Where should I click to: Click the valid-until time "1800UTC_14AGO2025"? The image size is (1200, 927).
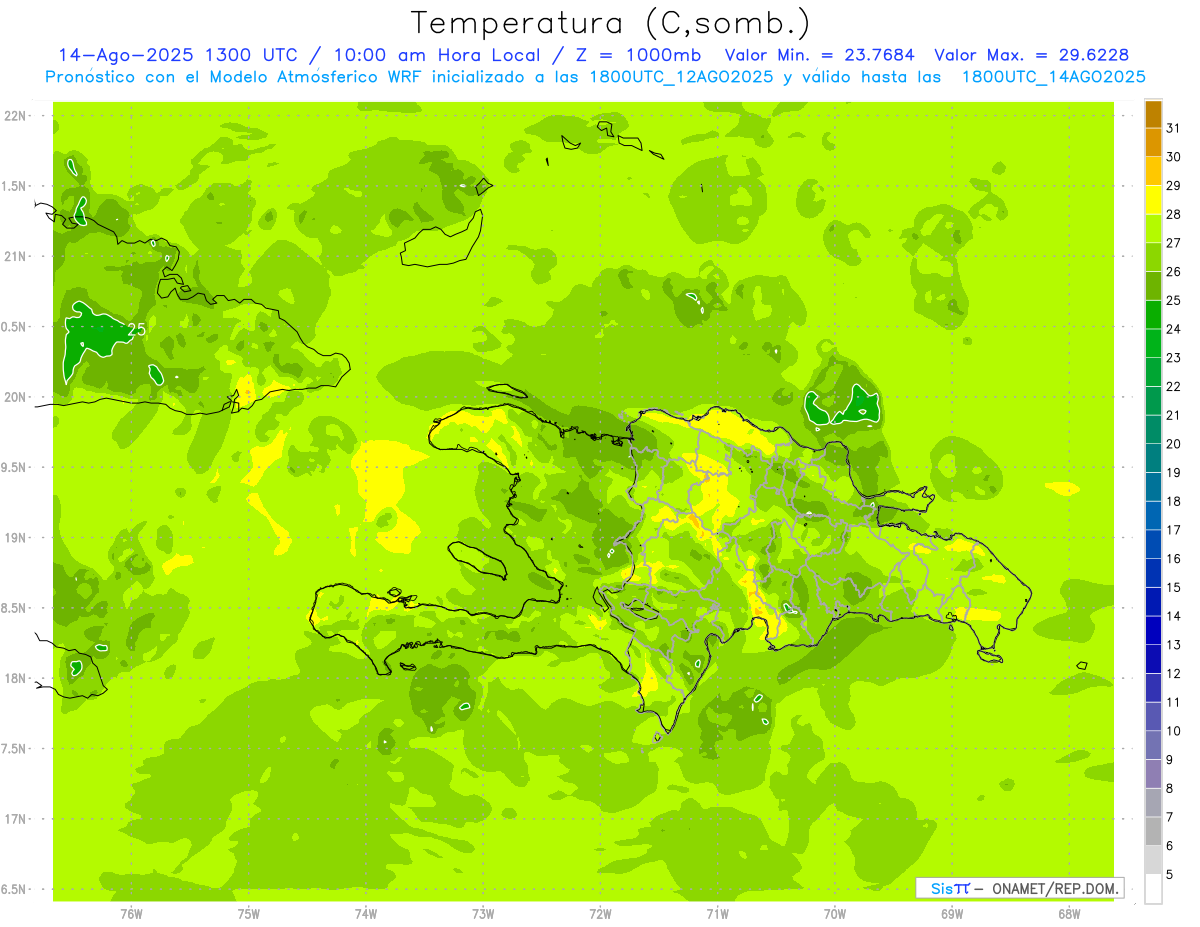coord(1054,77)
